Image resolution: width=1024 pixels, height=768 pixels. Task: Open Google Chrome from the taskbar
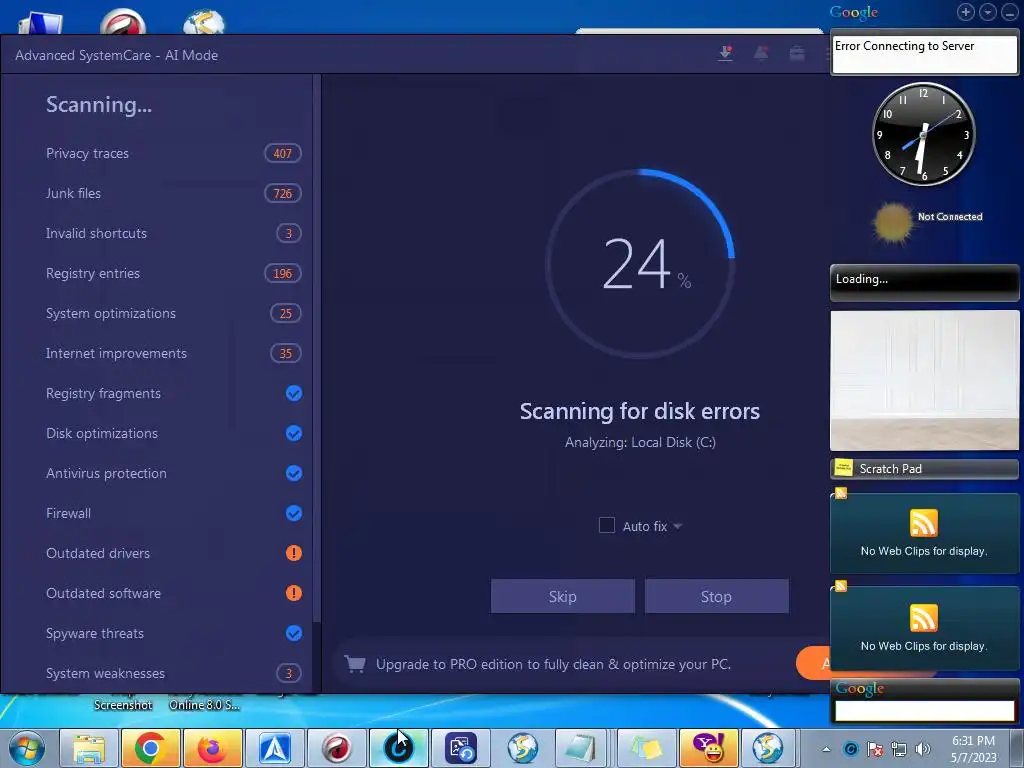point(150,748)
